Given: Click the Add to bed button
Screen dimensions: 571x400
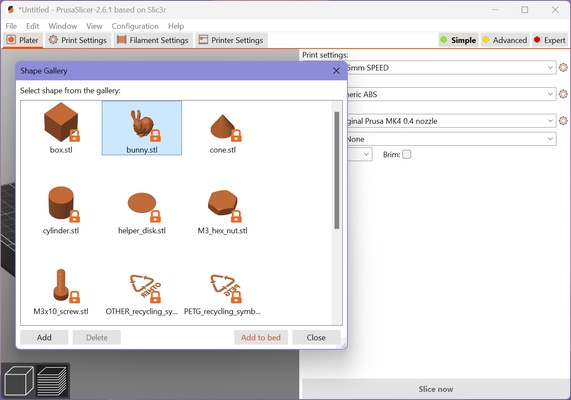Looking at the screenshot, I should click(261, 337).
